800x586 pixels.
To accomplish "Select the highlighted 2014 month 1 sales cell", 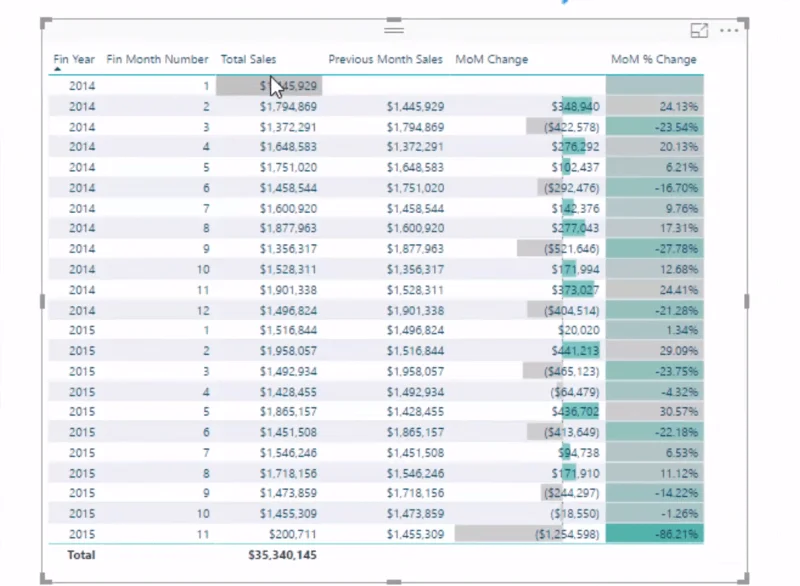I will pos(269,86).
